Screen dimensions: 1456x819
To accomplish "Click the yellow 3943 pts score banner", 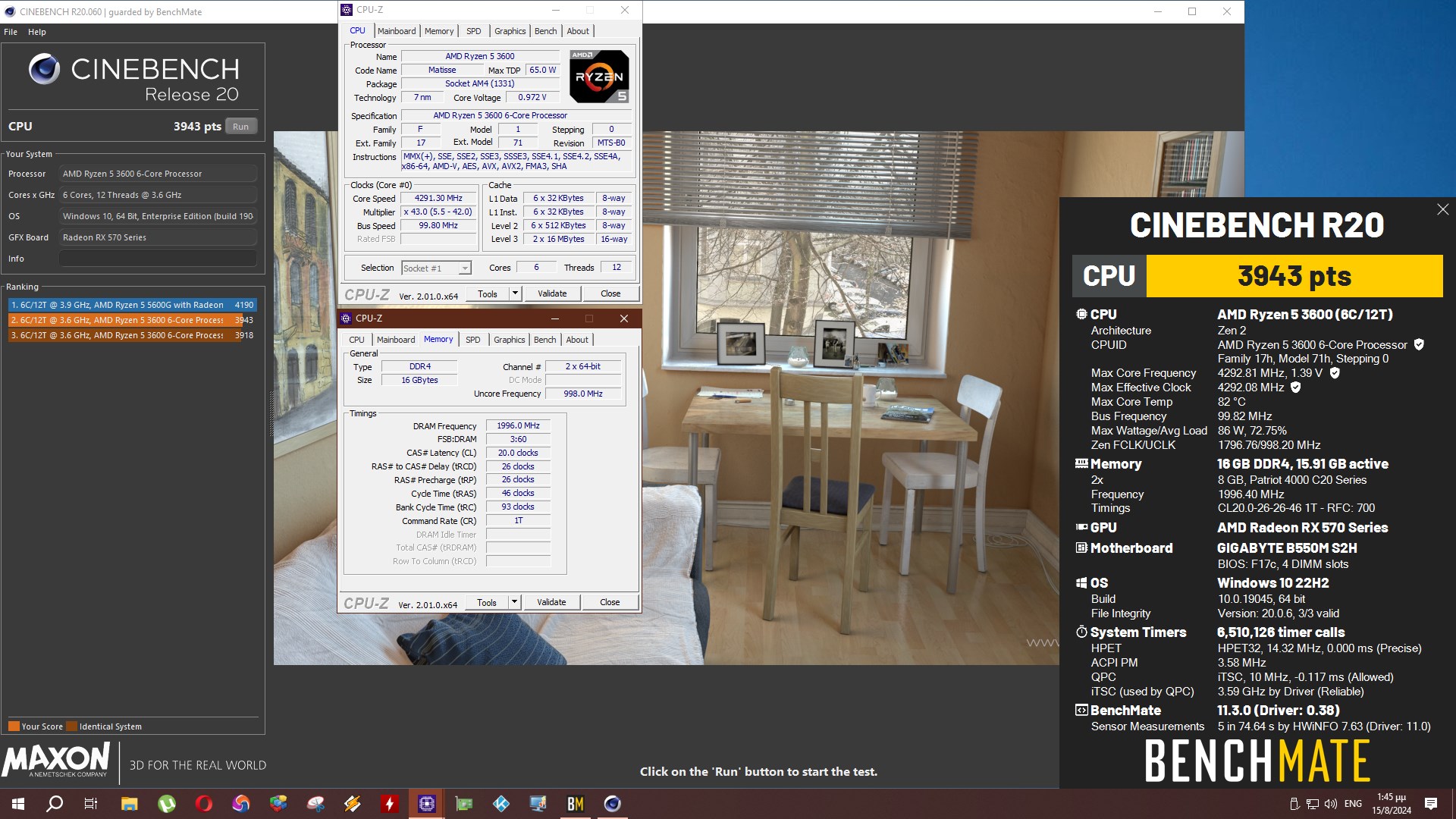I will click(x=1294, y=276).
